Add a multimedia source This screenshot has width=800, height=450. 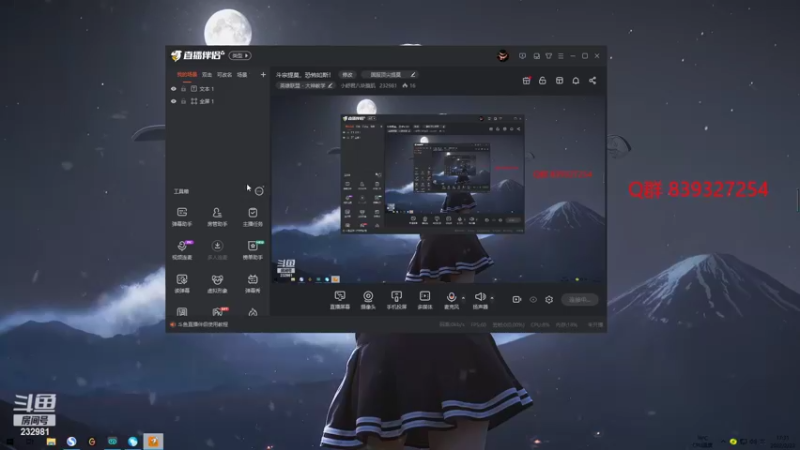point(424,300)
